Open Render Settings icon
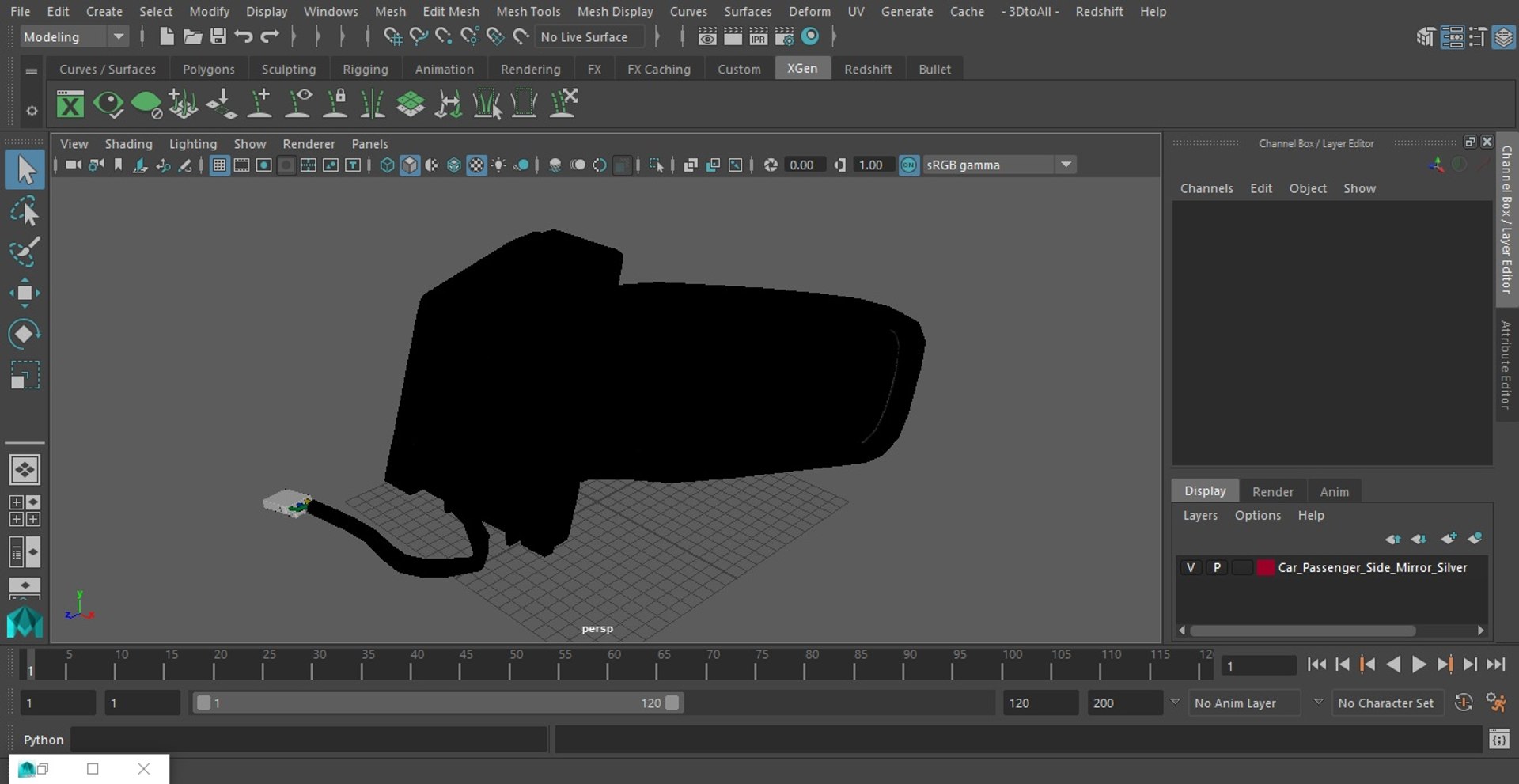The width and height of the screenshot is (1519, 784). 784,36
